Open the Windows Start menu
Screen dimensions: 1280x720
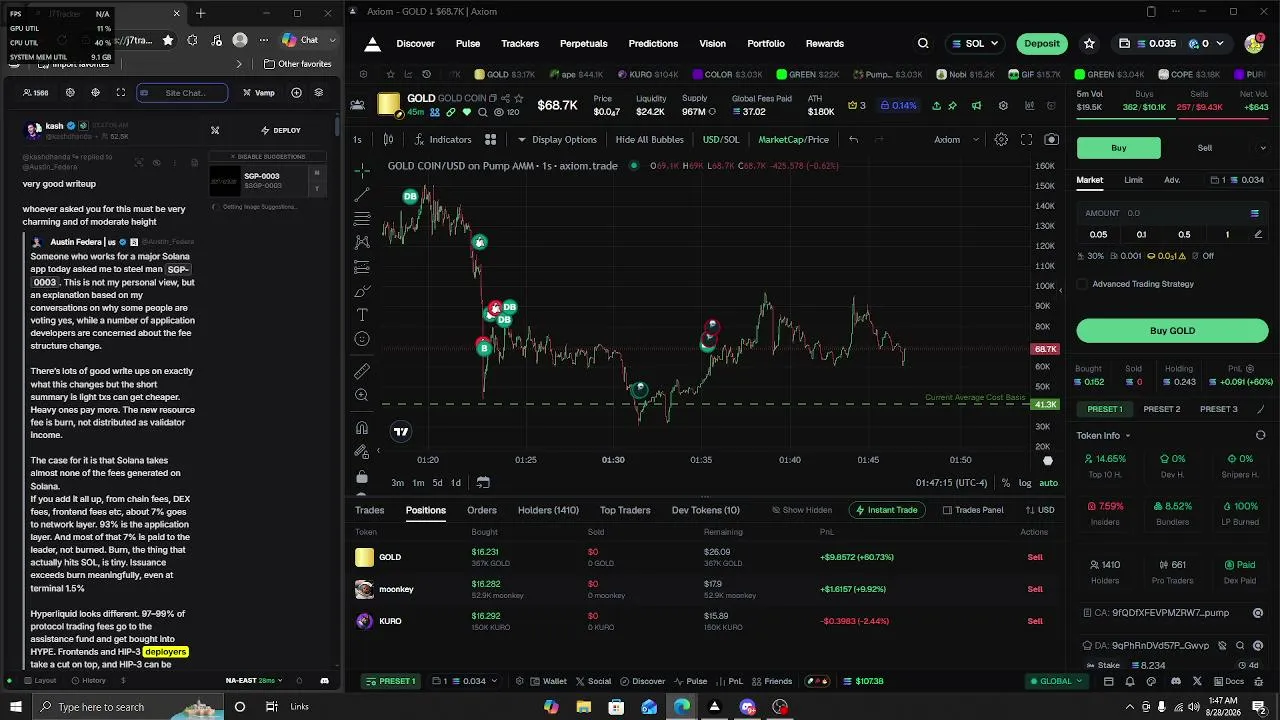pos(16,707)
